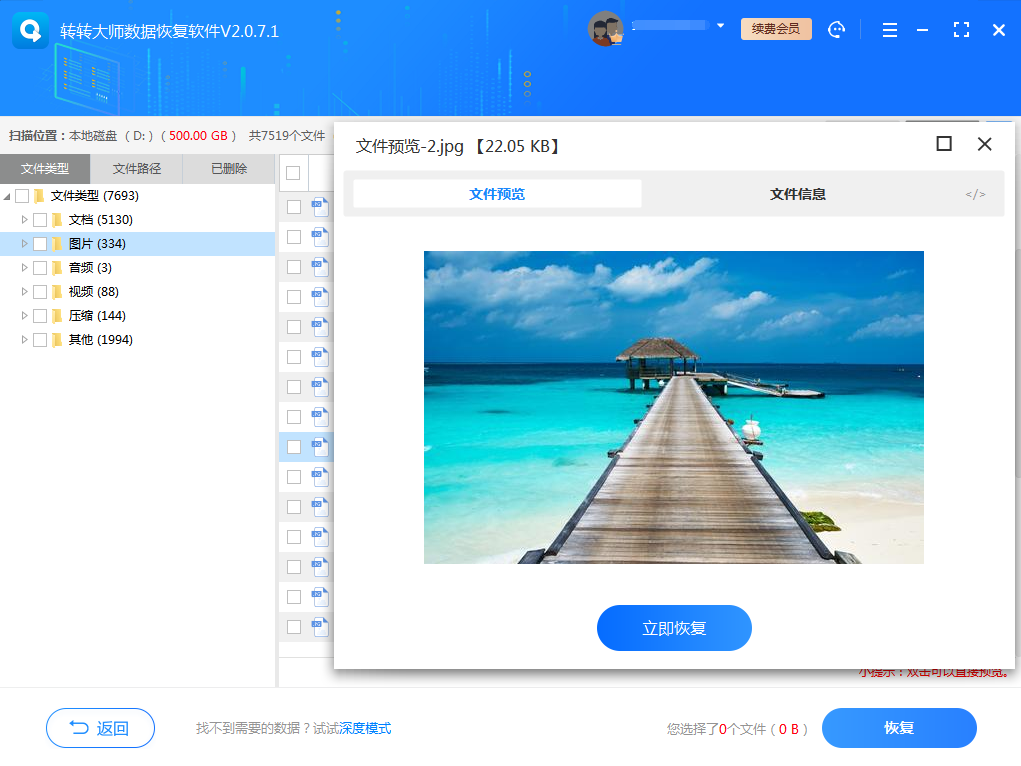
Task: Collapse the 文件类型 (7693) tree node
Action: [x=8, y=195]
